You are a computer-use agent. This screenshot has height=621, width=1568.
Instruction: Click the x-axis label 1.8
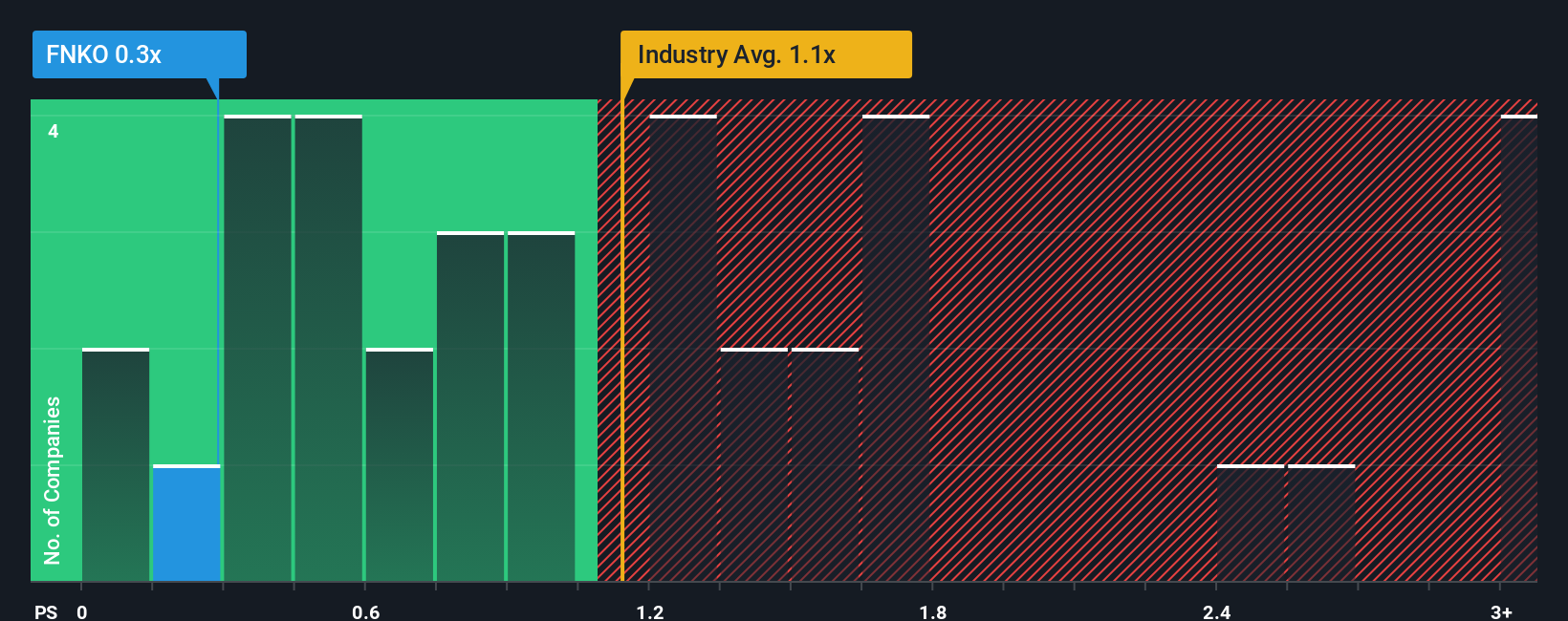[x=933, y=611]
